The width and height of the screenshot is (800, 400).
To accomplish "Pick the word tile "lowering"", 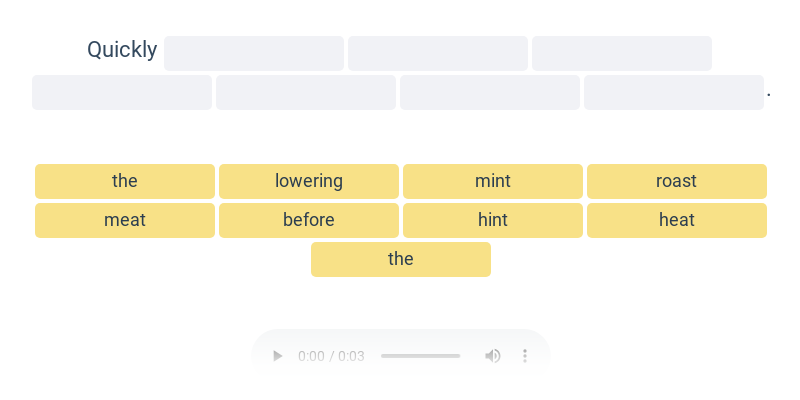I will [309, 181].
